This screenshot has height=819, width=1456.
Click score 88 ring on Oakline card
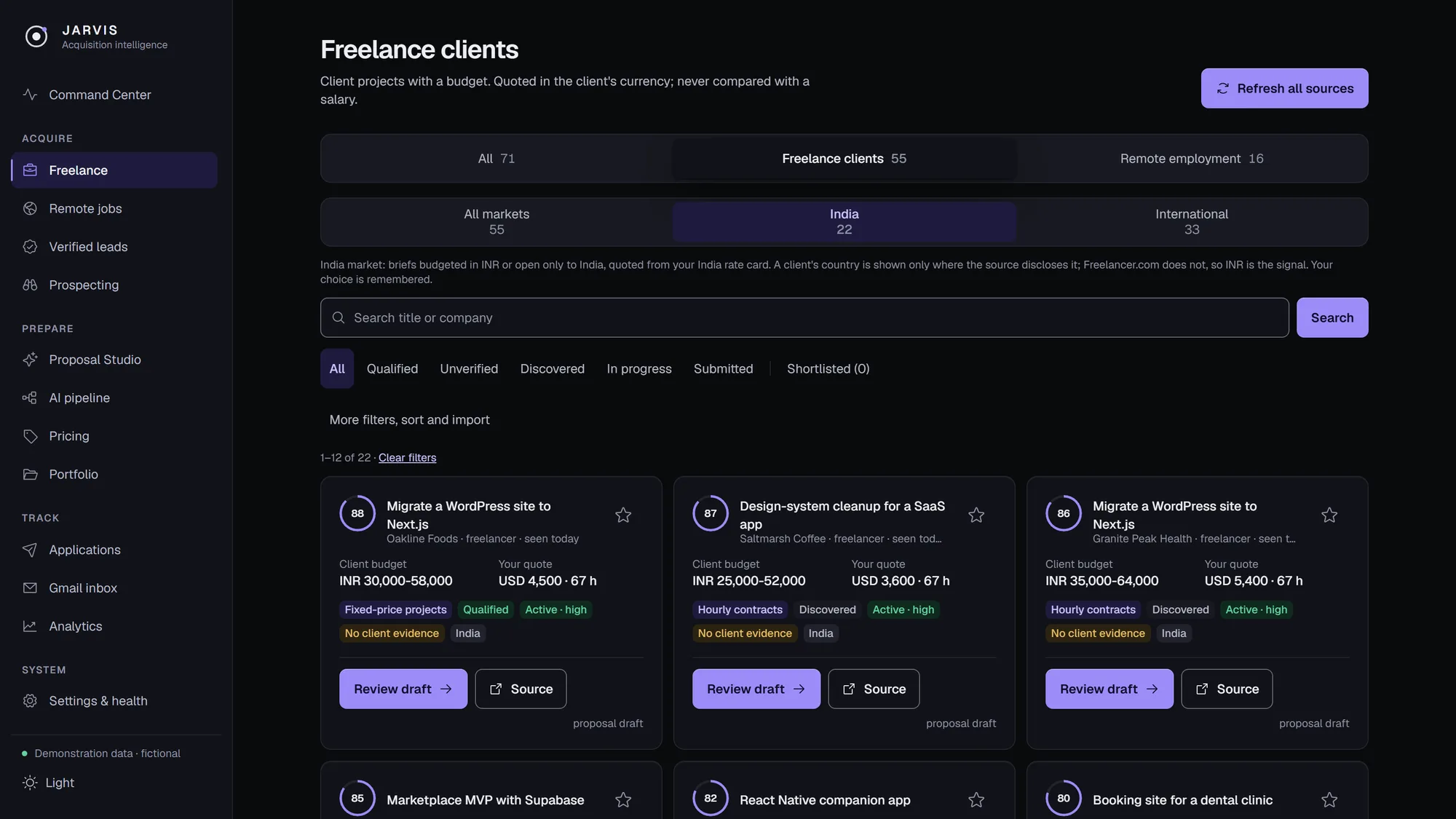(357, 513)
